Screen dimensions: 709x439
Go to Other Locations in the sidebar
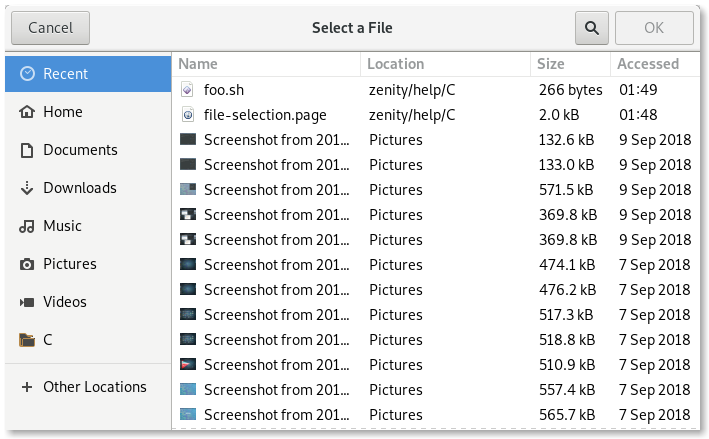tap(94, 387)
